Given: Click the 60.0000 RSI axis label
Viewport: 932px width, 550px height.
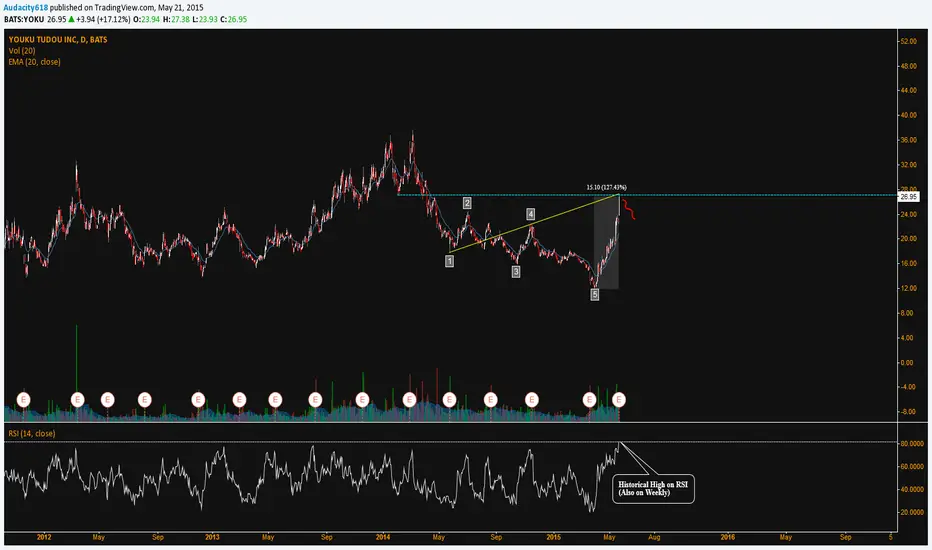Looking at the screenshot, I should [x=912, y=467].
